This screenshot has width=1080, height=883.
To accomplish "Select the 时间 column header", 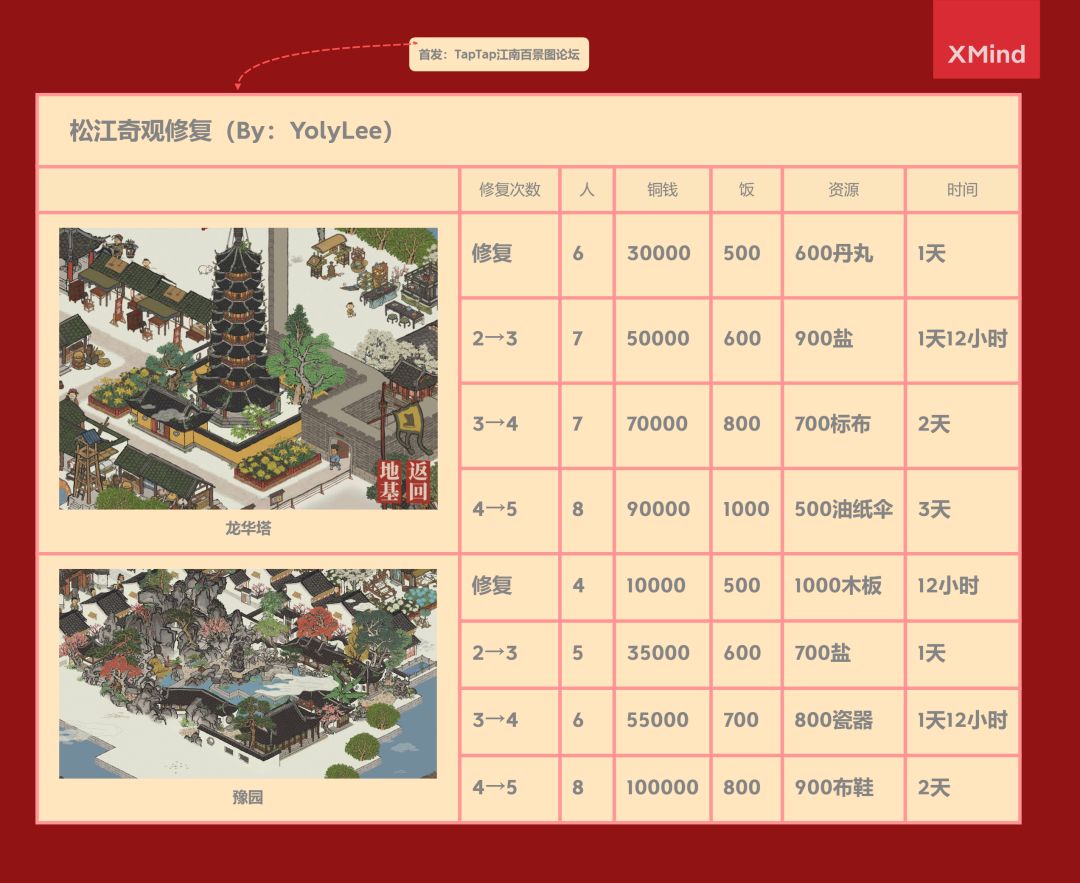I will (962, 189).
